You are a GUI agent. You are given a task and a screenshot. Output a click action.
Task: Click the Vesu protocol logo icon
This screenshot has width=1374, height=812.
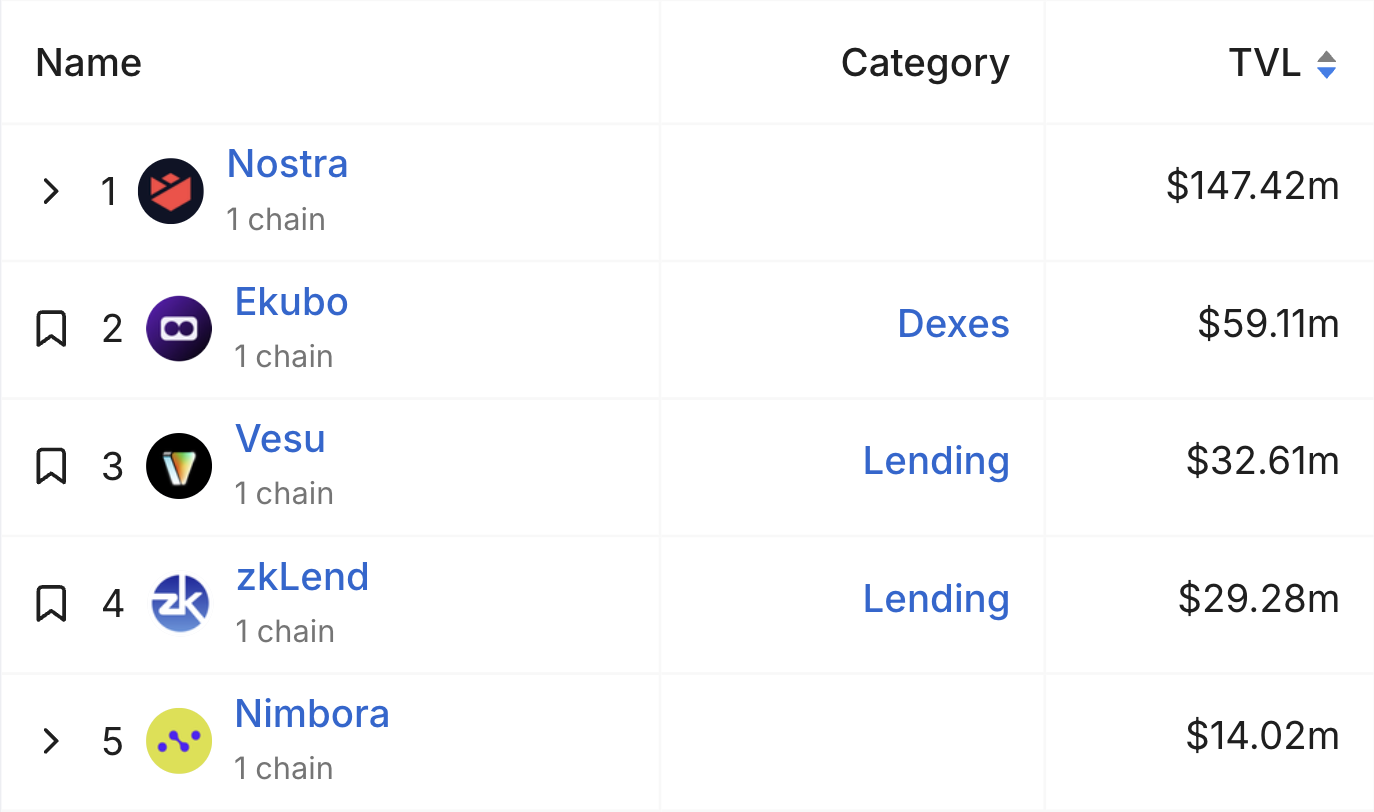click(179, 466)
